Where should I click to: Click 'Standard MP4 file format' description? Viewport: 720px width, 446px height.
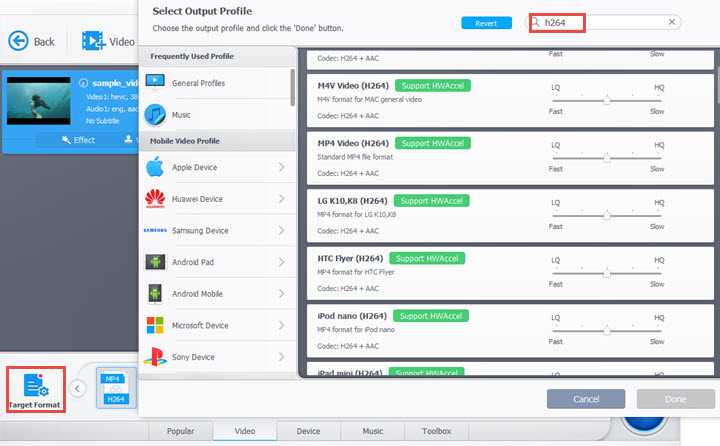355,157
